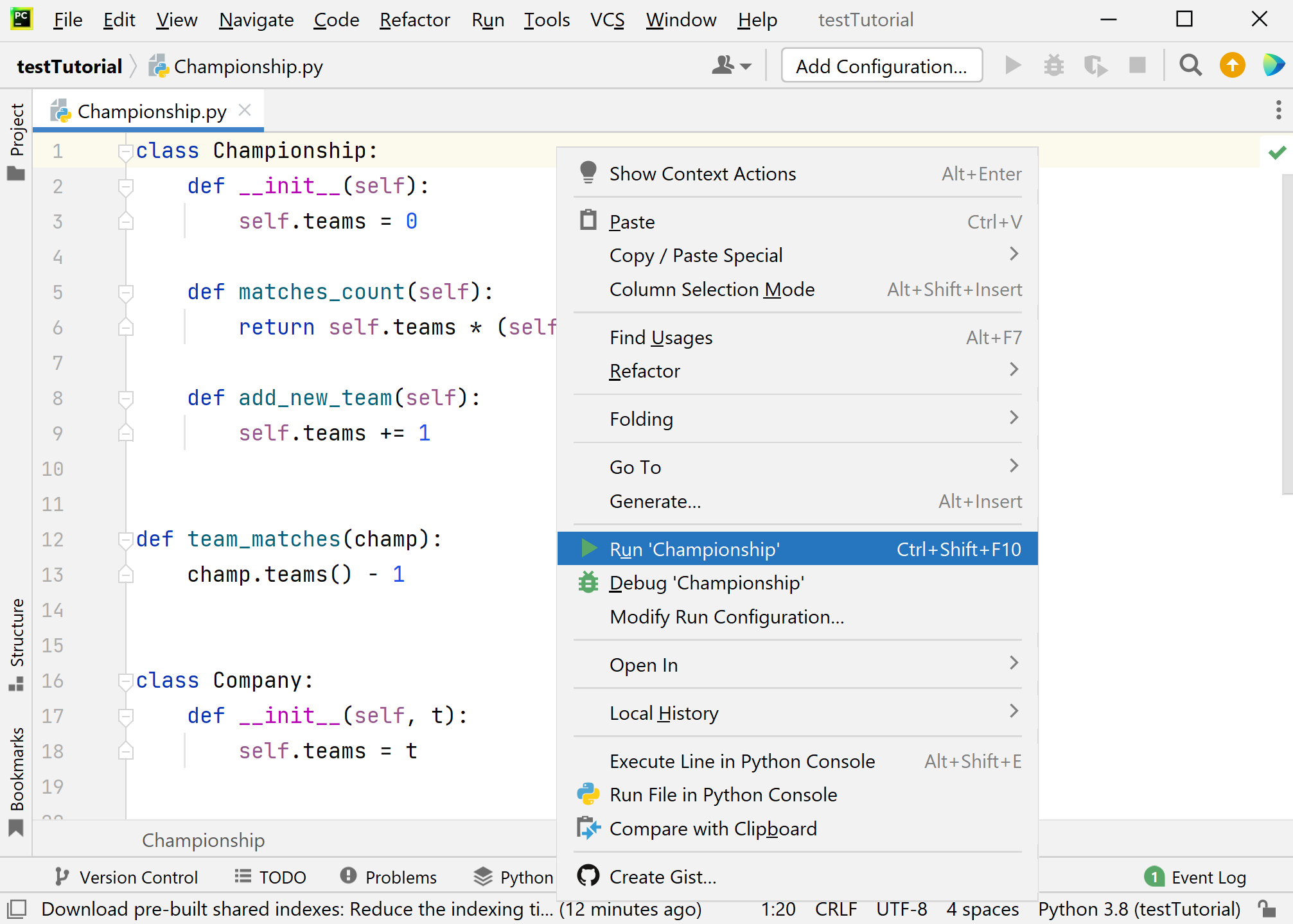Collapse the class Championship fold marker
This screenshot has width=1293, height=924.
pos(125,152)
